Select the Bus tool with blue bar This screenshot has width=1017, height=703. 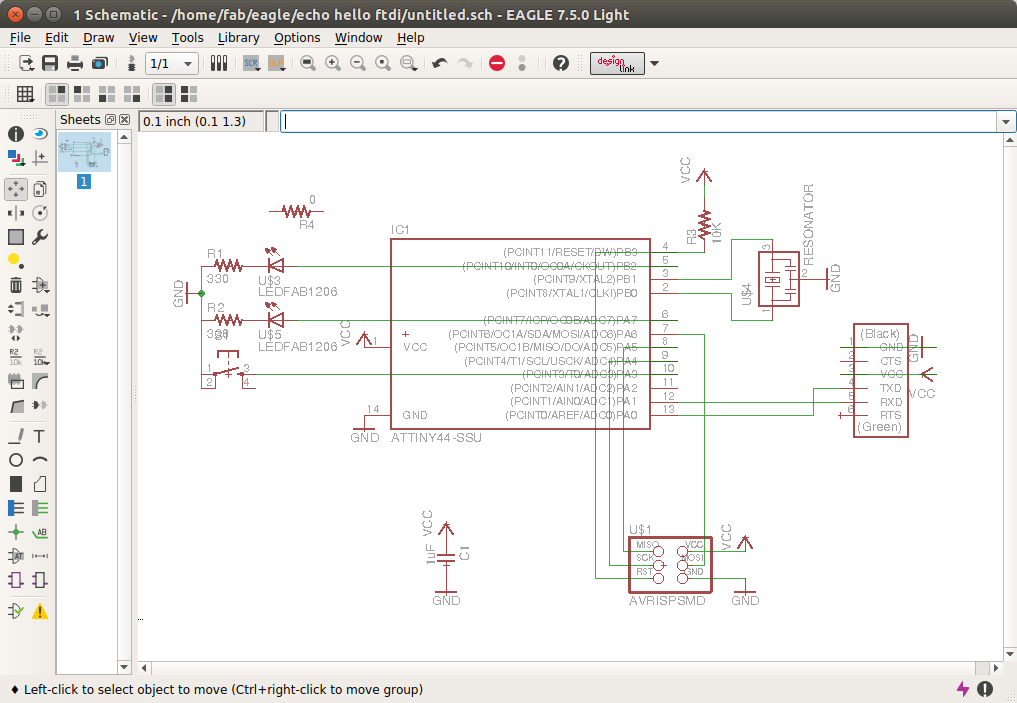[16, 508]
